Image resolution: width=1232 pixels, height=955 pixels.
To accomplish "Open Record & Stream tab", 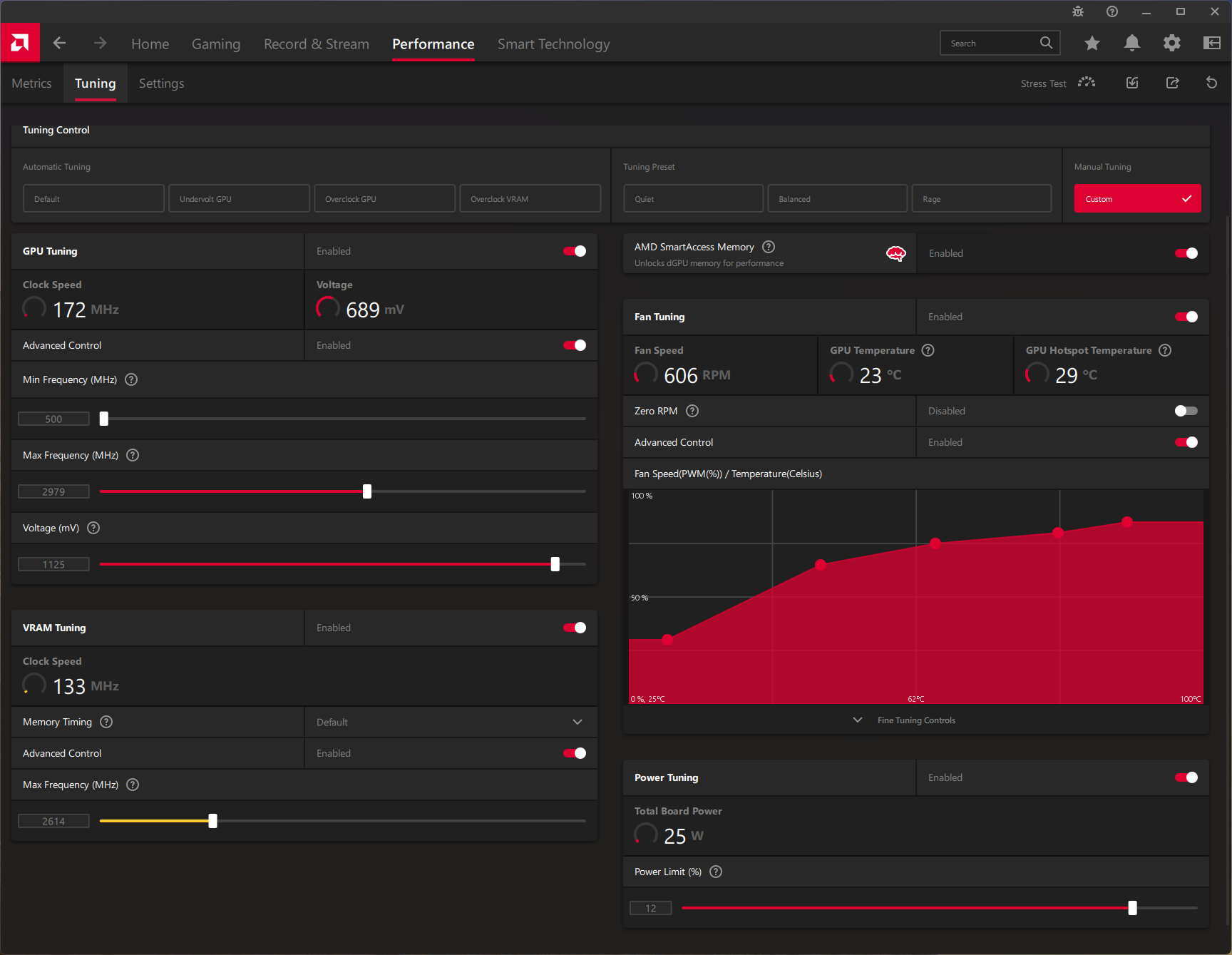I will (317, 44).
